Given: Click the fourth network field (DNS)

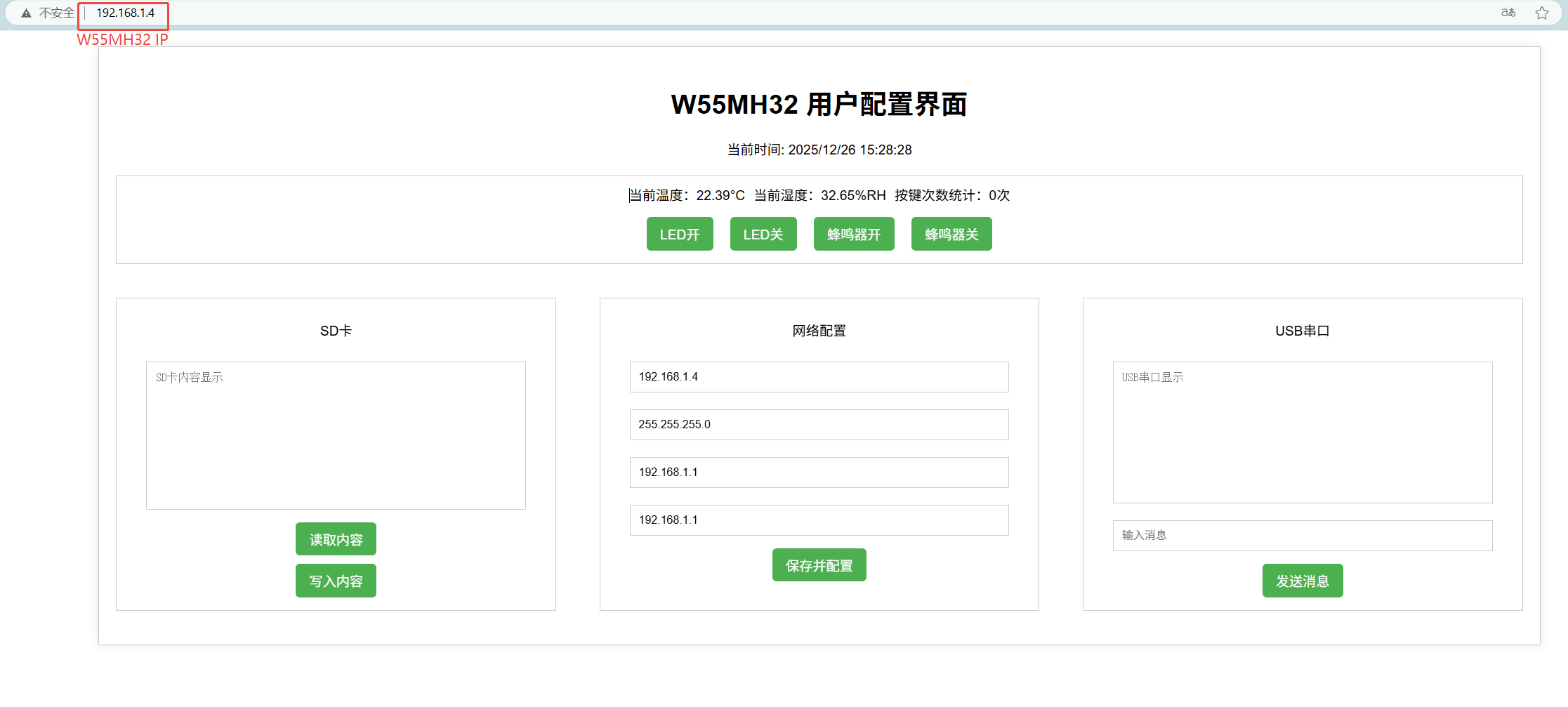Looking at the screenshot, I should coord(819,520).
